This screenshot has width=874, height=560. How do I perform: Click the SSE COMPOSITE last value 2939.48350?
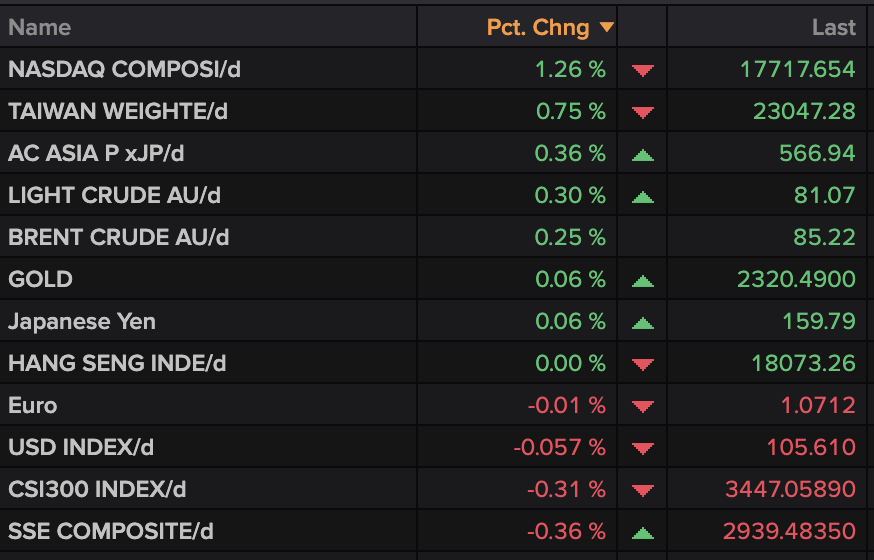789,532
